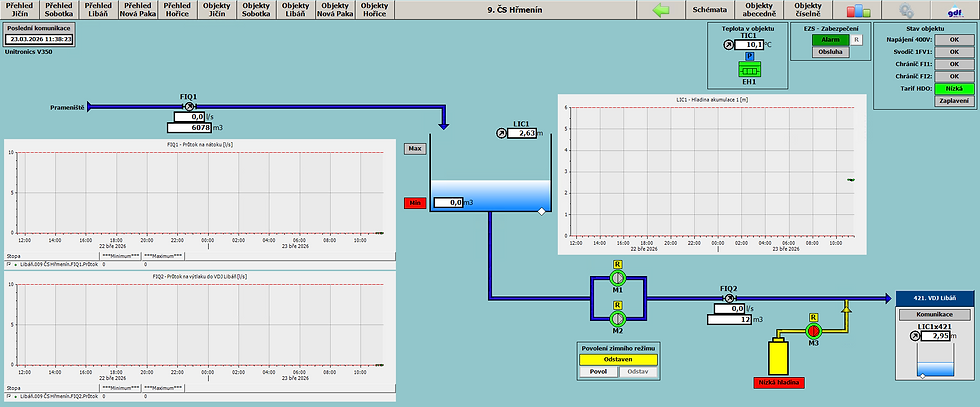Select the M1 pump symbol
The width and height of the screenshot is (980, 407).
pyautogui.click(x=617, y=278)
